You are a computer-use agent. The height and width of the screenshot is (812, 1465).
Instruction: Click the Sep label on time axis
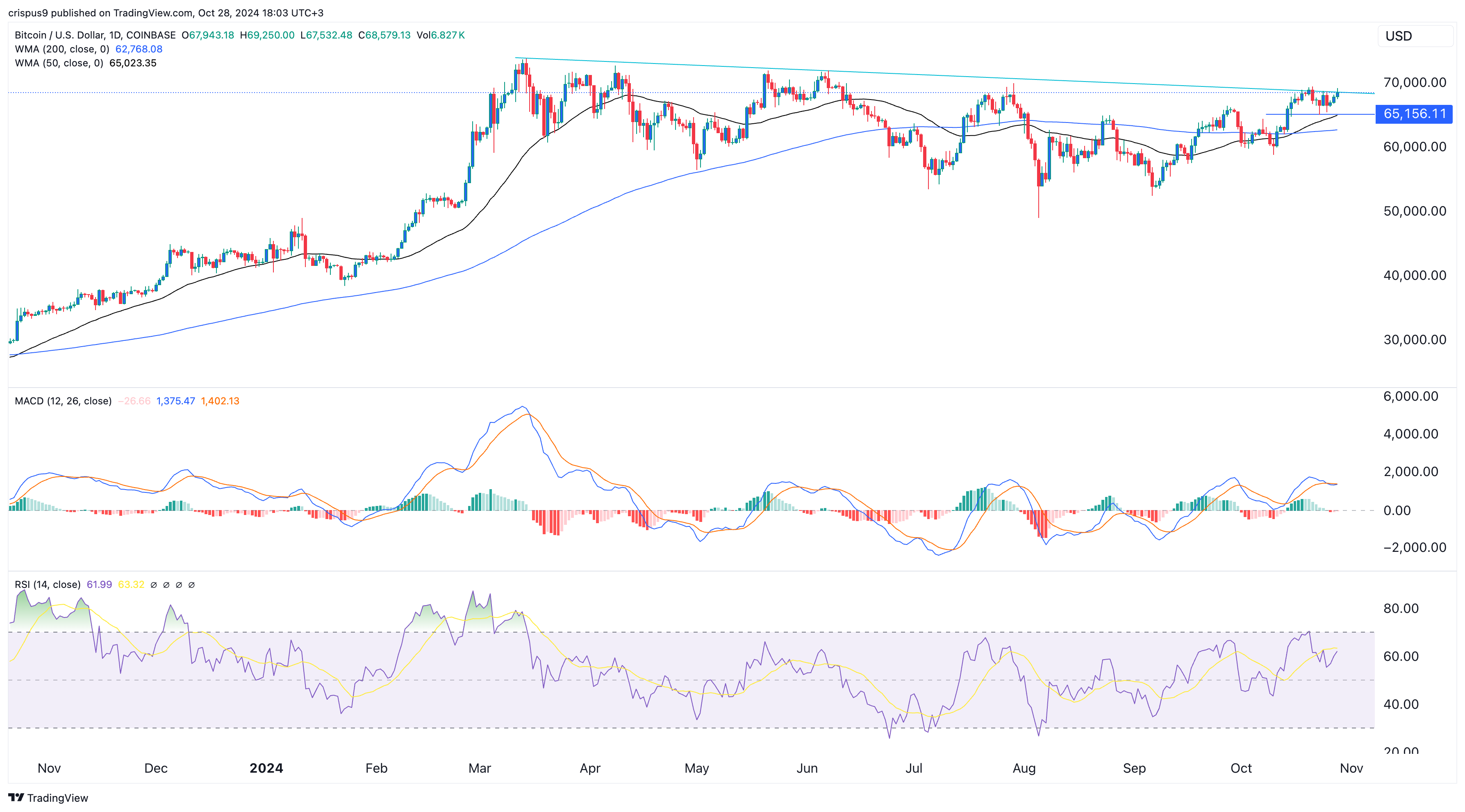click(1135, 768)
